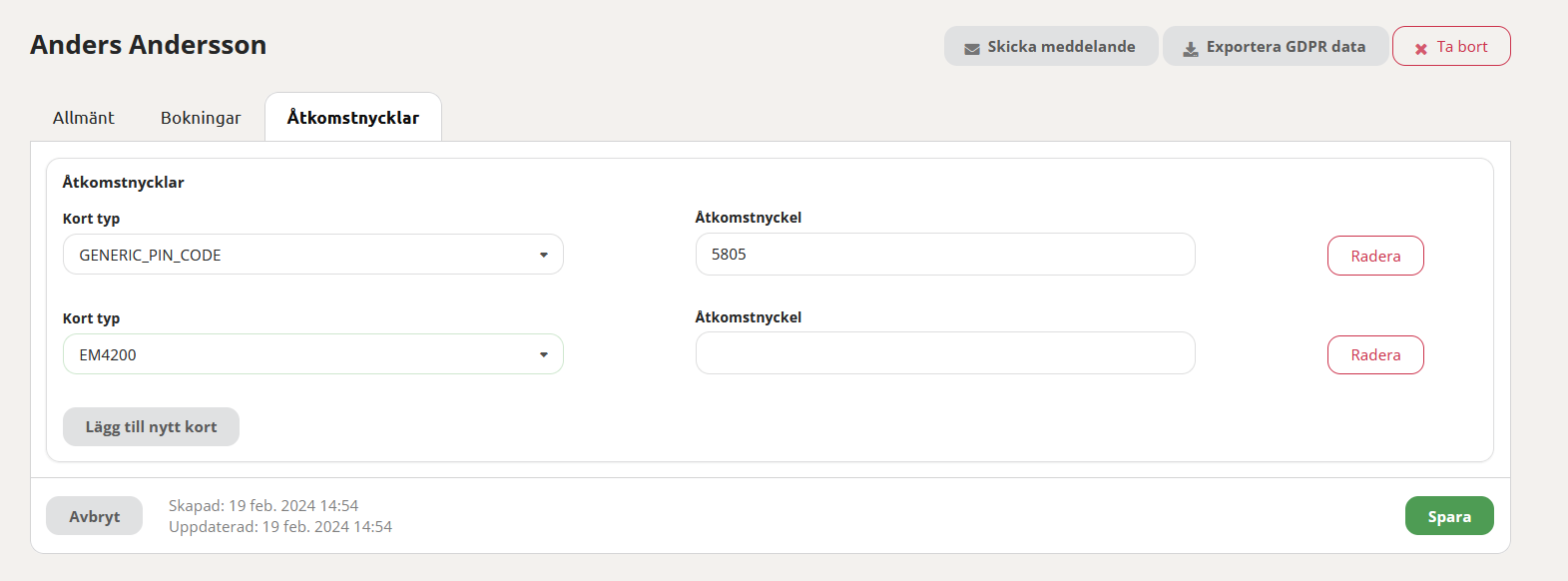Switch to the Allmänt tab
Viewport: 1568px width, 581px height.
point(84,118)
